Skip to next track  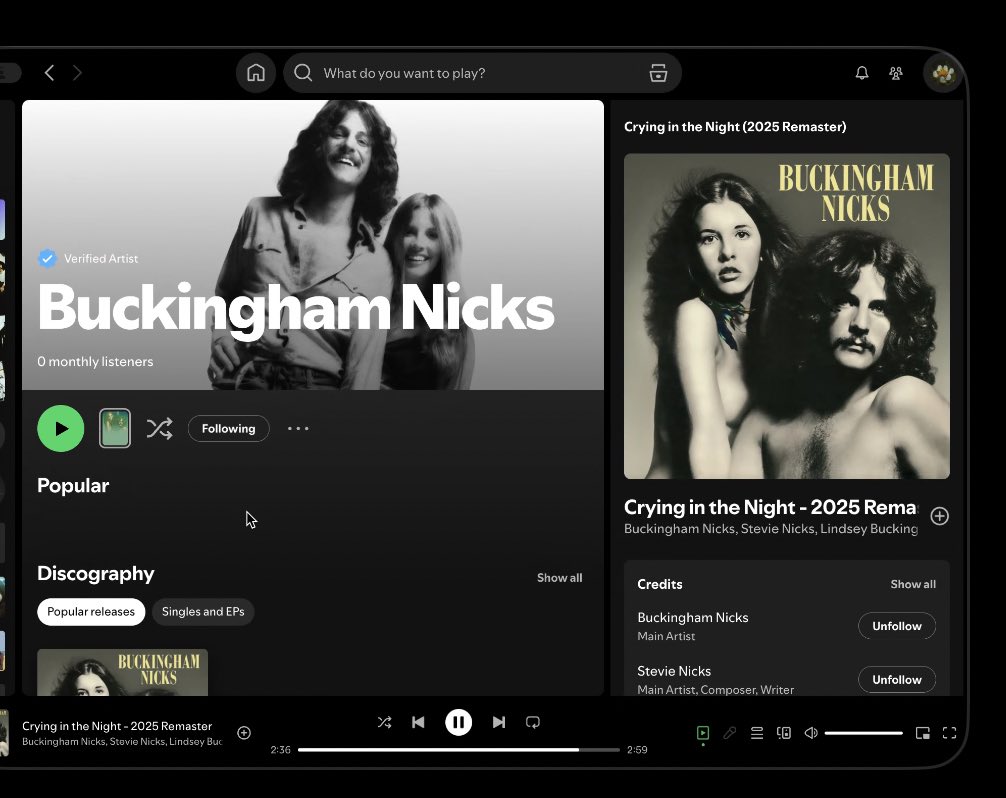499,722
